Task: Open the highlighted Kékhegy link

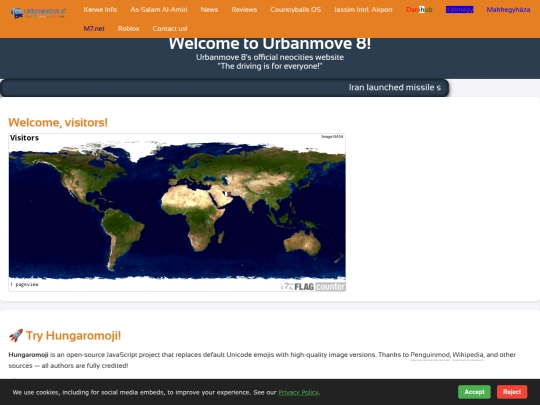Action: (459, 10)
